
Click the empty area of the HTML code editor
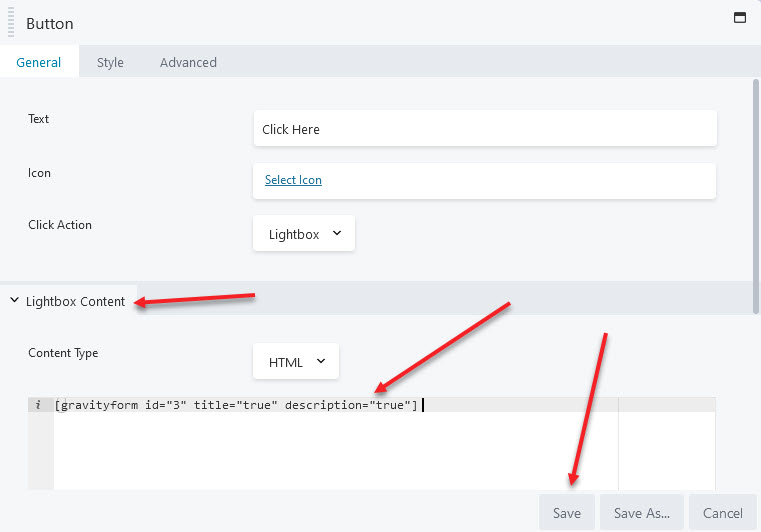(335, 450)
